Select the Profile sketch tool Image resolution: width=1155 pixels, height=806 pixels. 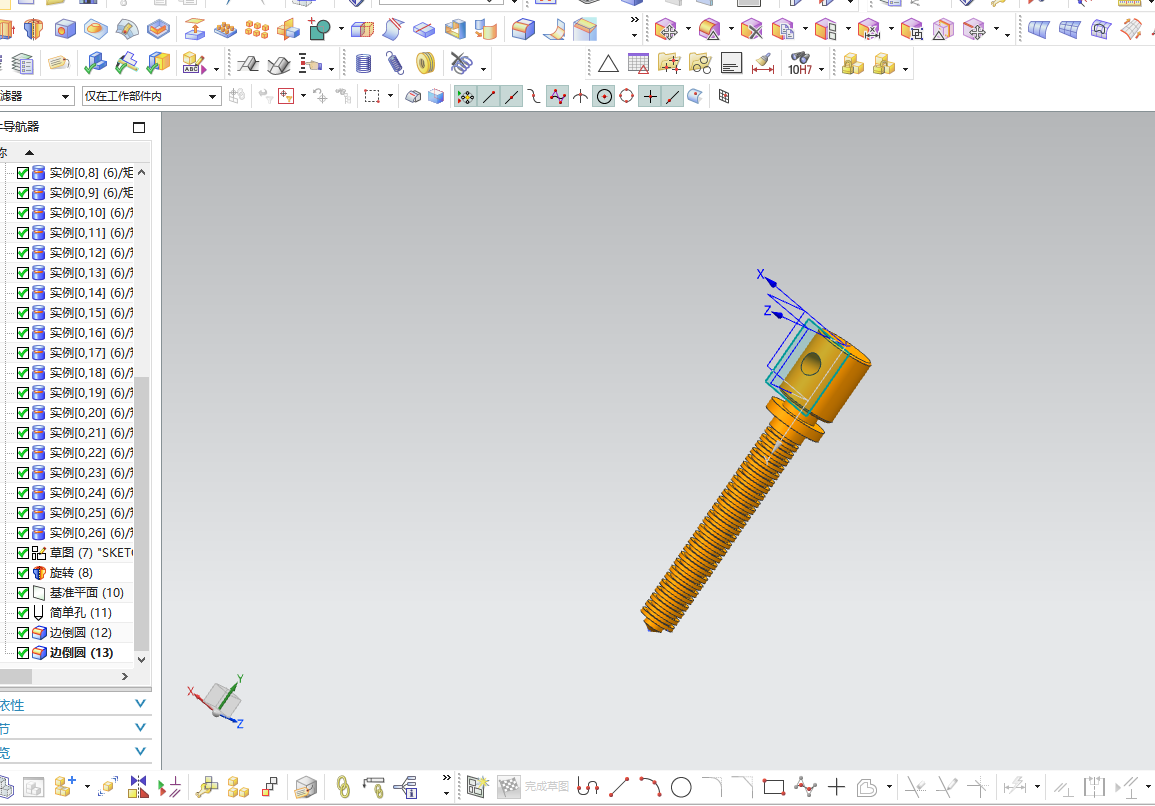coord(588,787)
